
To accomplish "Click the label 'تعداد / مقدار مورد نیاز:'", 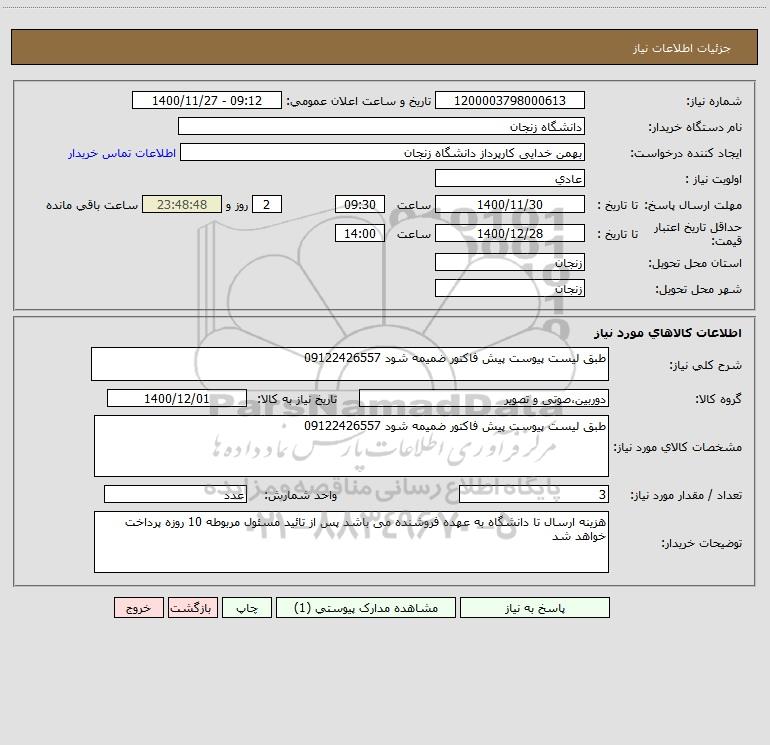I will (686, 495).
